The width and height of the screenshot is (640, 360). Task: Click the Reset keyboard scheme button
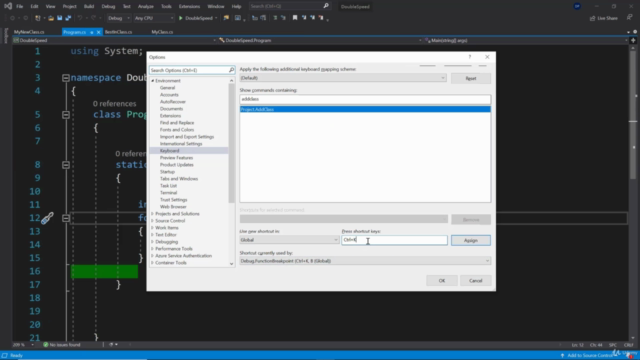(x=471, y=78)
